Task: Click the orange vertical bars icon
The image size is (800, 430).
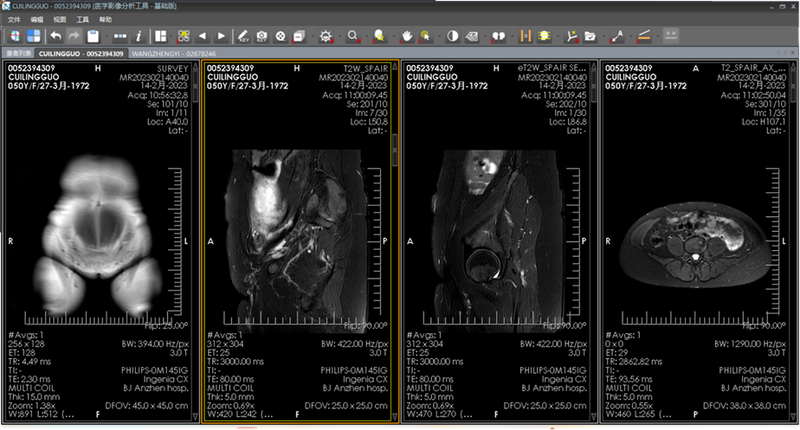Action: 526,36
